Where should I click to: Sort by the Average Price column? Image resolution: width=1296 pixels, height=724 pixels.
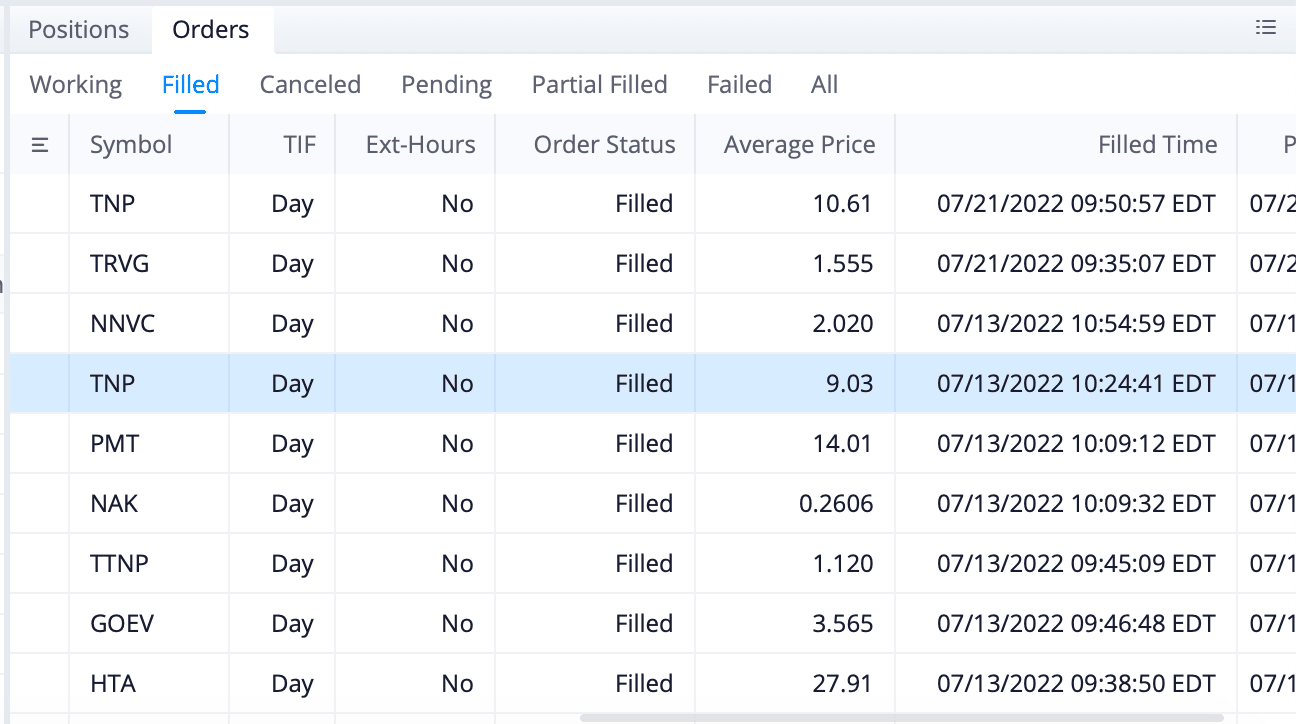[799, 145]
